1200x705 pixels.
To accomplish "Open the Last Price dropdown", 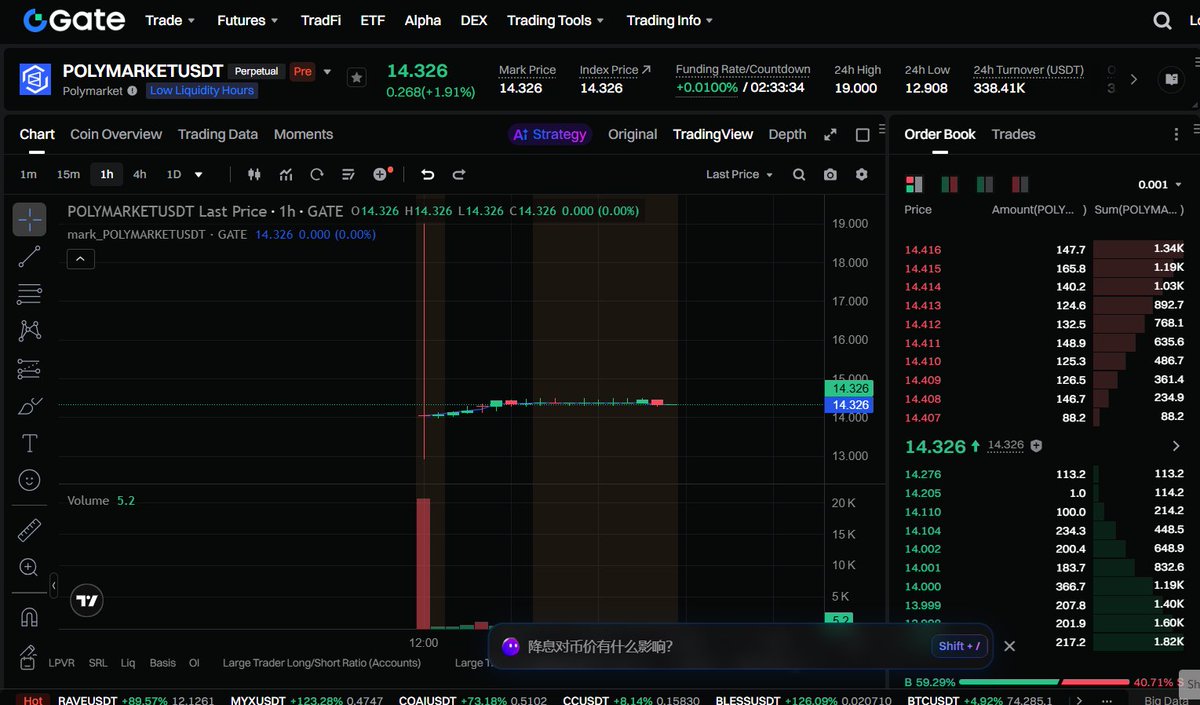I will (739, 174).
